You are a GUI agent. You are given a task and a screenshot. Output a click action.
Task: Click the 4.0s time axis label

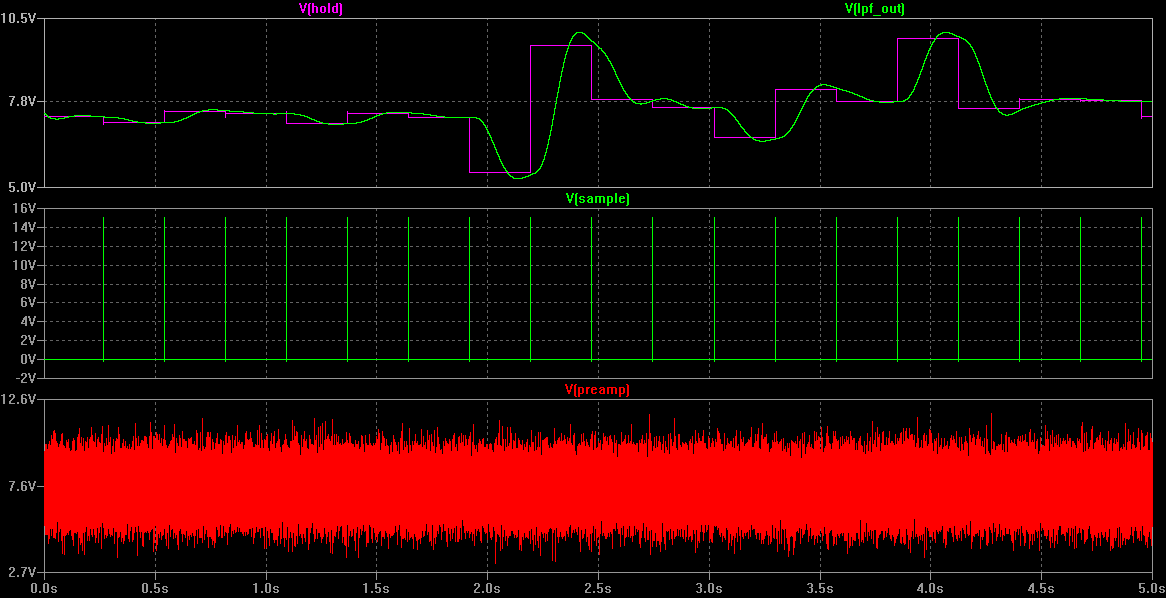931,588
